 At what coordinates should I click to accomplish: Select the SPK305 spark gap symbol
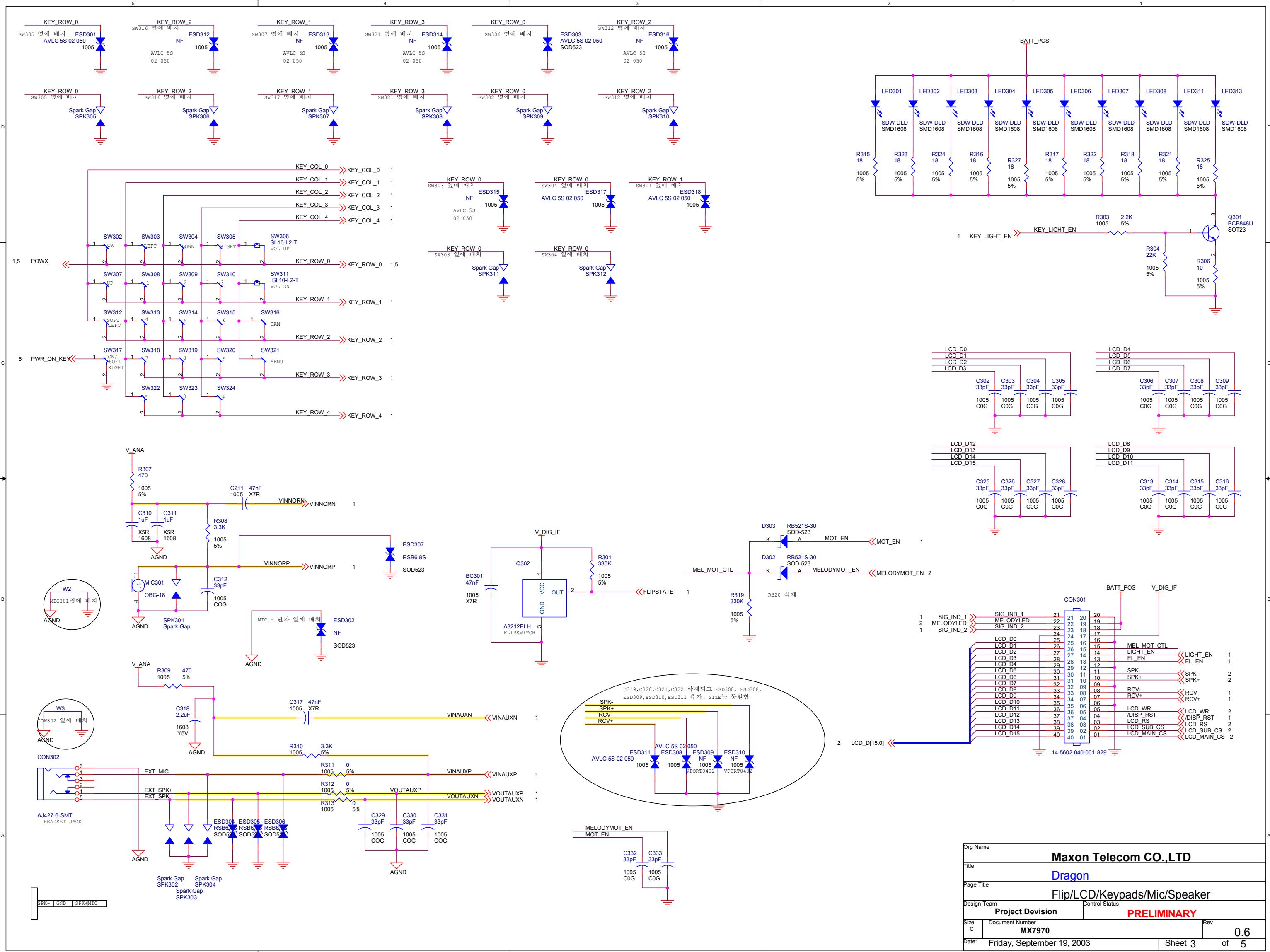(100, 116)
